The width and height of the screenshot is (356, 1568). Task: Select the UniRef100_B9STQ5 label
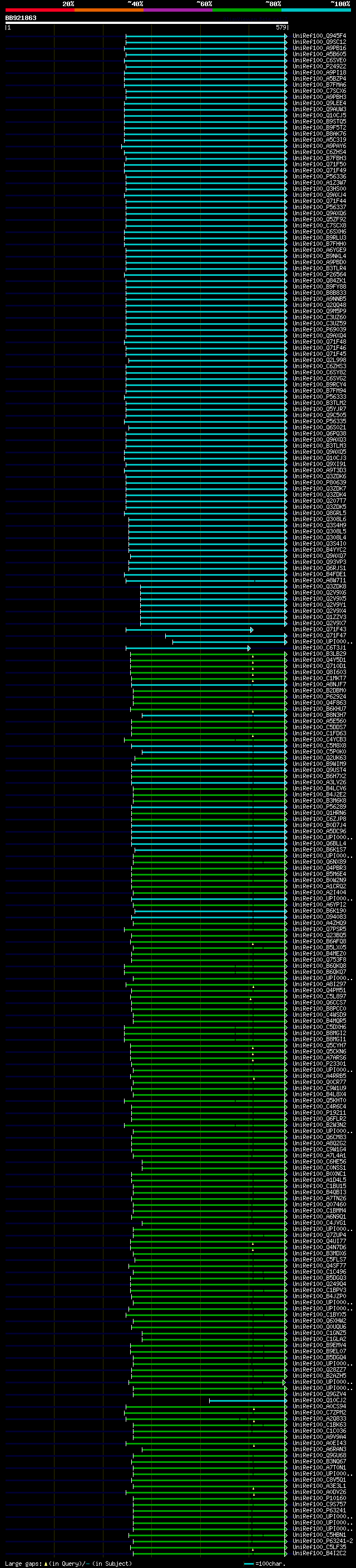[x=319, y=121]
